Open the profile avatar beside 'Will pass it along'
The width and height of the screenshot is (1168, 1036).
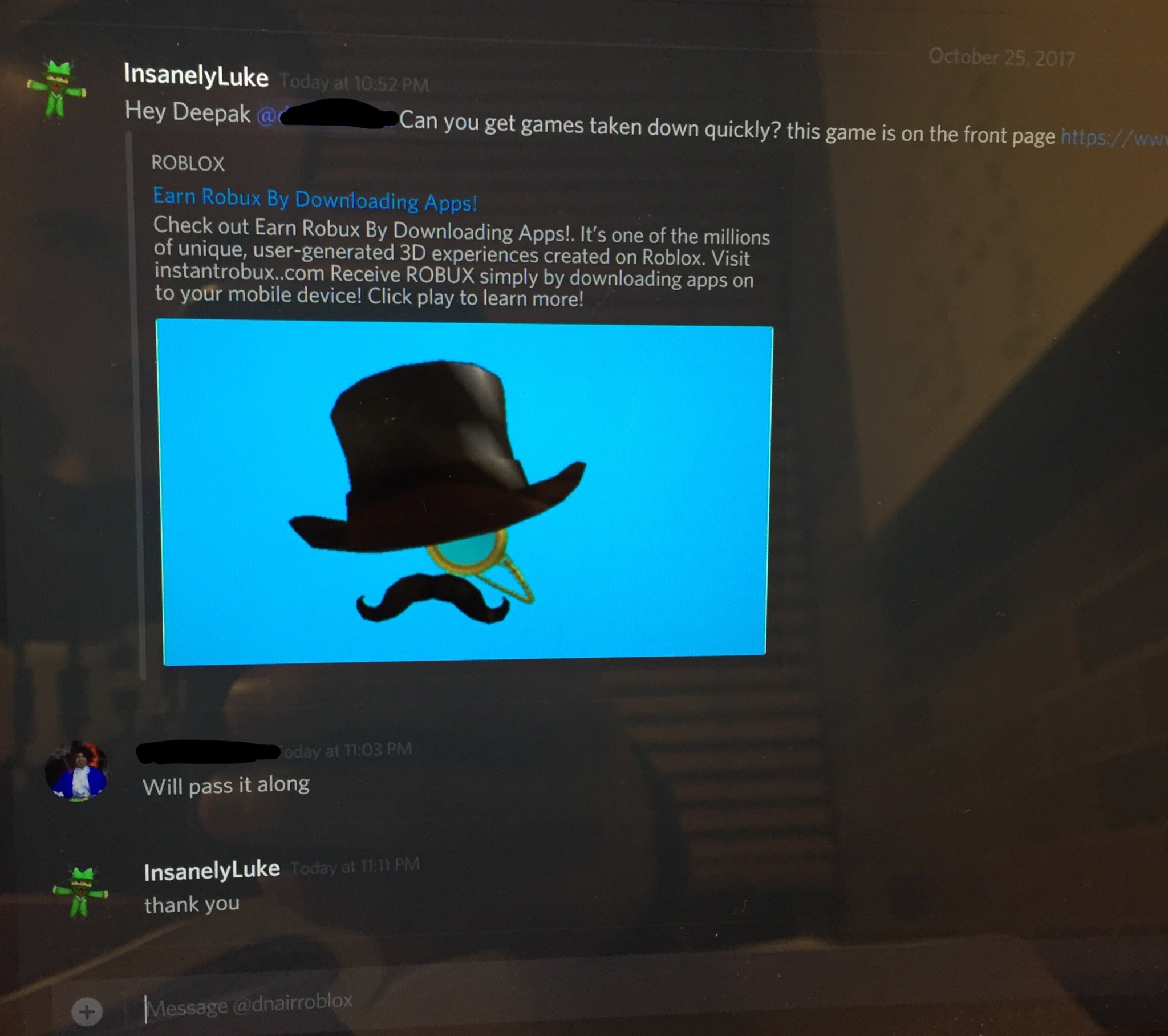(77, 771)
